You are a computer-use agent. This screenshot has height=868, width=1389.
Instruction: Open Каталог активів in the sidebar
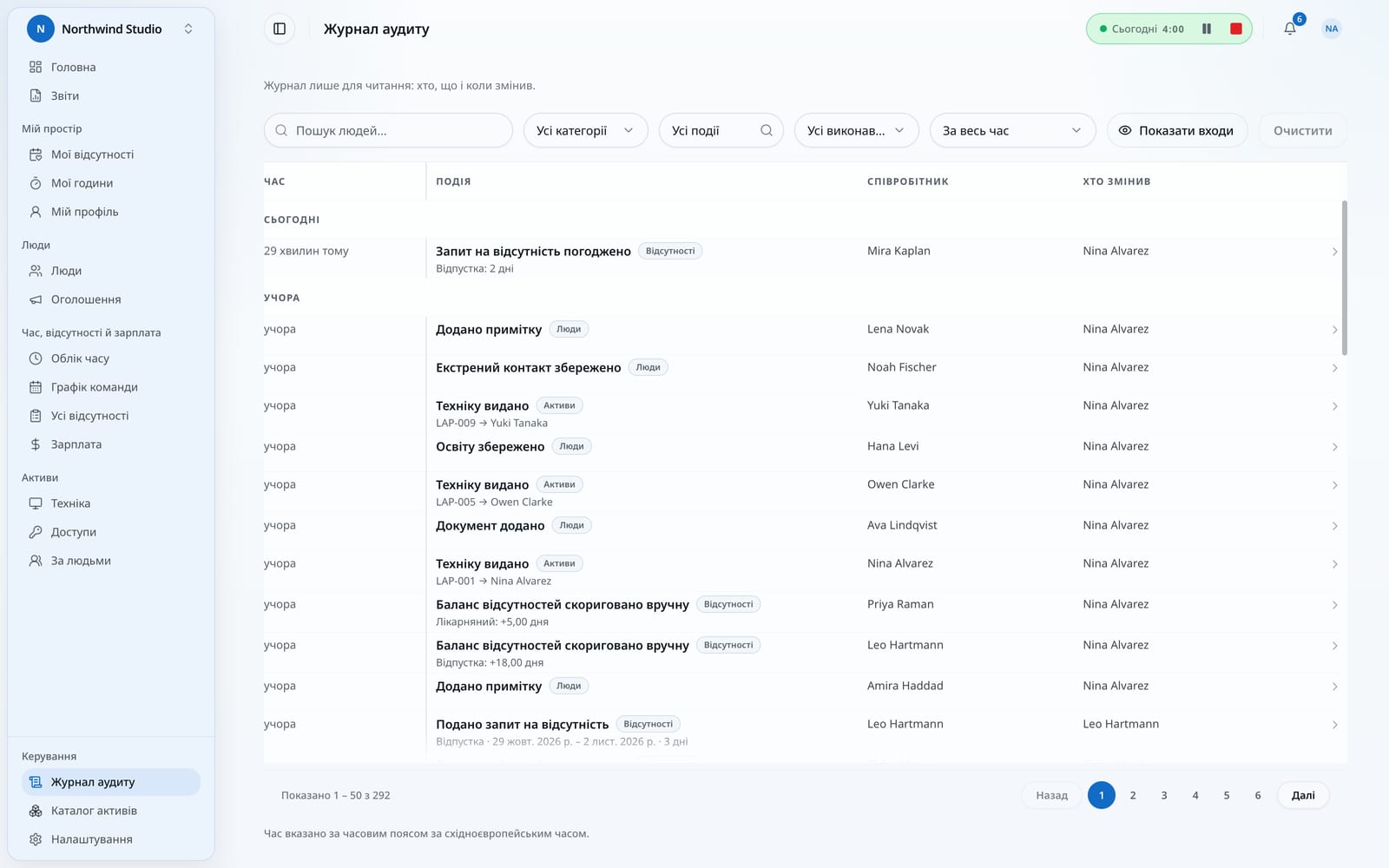point(111,811)
